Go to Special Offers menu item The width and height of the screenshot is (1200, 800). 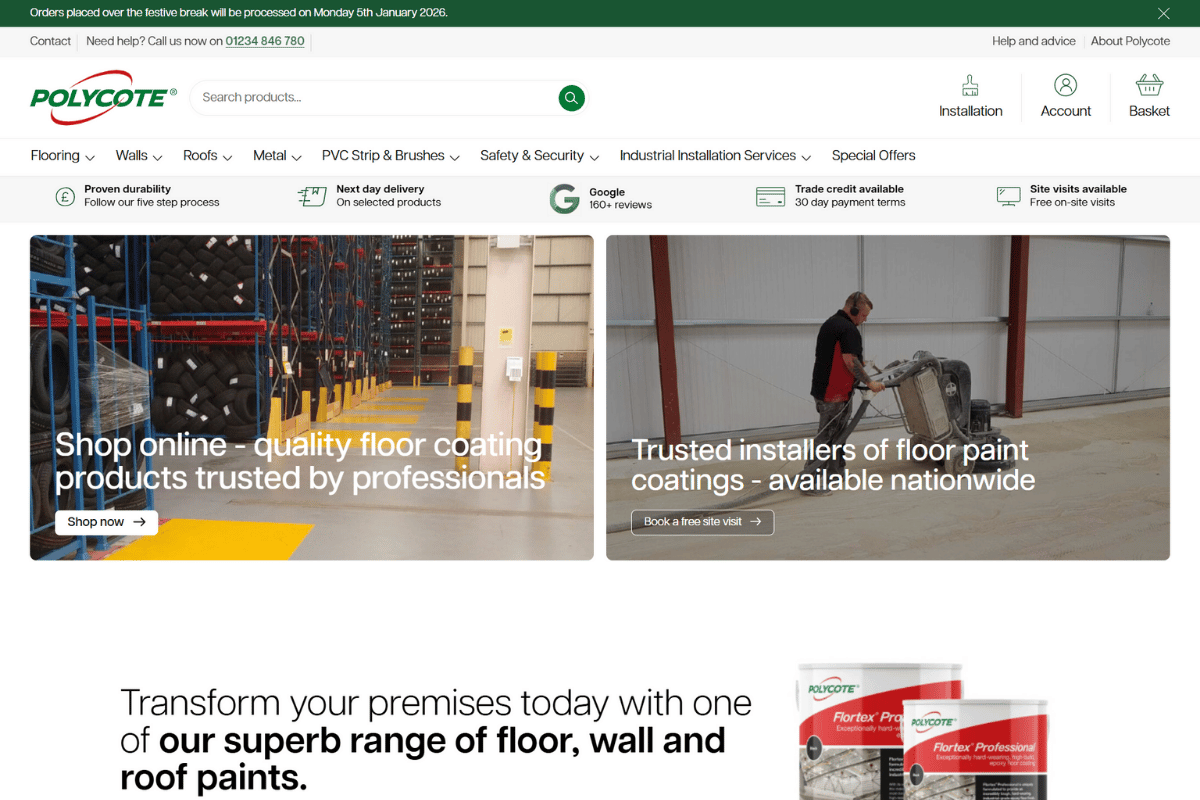pyautogui.click(x=873, y=156)
